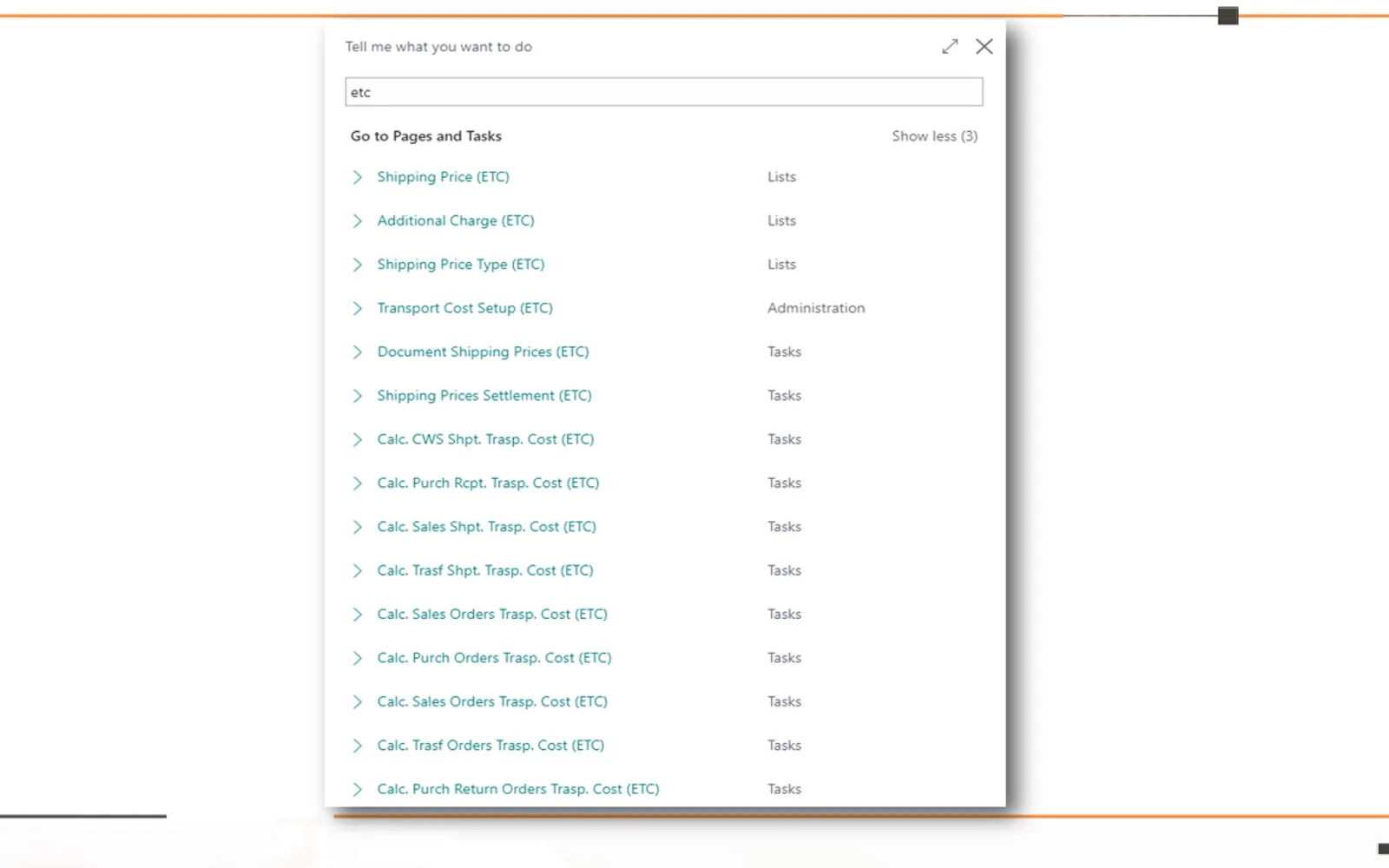Expand chevron beside Document Shipping Prices (ETC)
This screenshot has height=868, width=1389.
(357, 352)
